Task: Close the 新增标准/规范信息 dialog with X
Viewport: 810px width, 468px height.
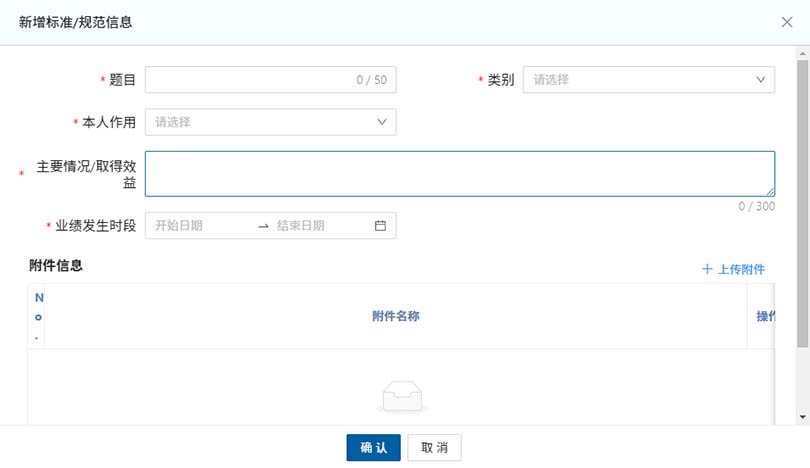Action: (787, 22)
